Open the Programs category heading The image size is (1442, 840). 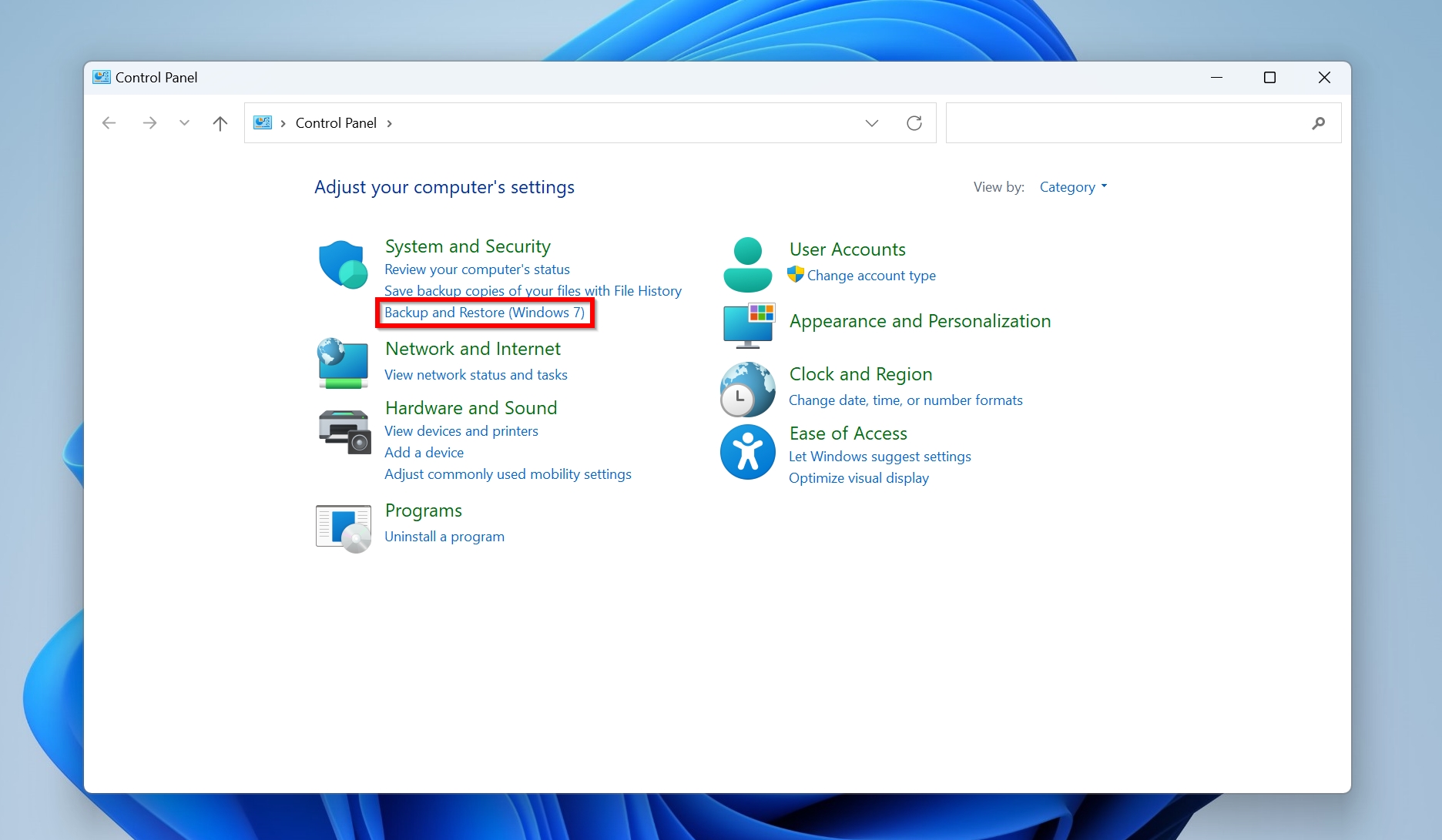(424, 510)
